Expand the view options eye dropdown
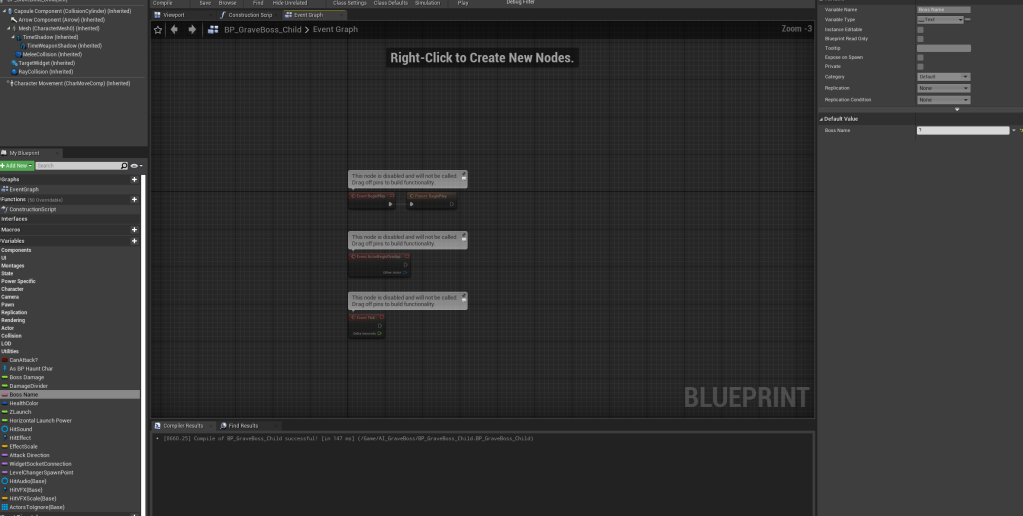 click(136, 165)
